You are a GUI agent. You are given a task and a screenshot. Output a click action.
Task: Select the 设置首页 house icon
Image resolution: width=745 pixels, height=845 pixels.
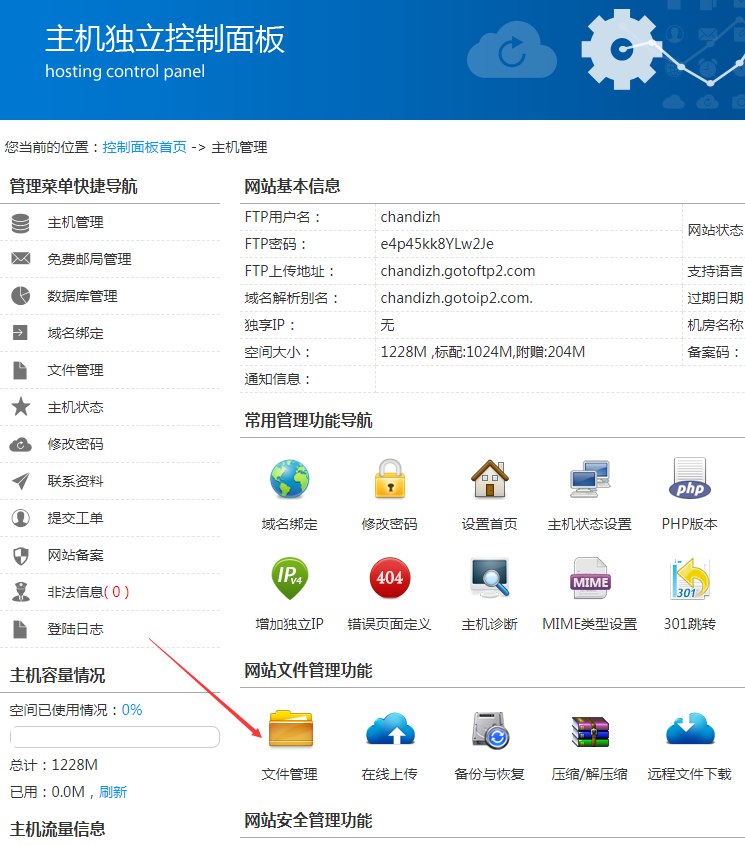pos(490,480)
